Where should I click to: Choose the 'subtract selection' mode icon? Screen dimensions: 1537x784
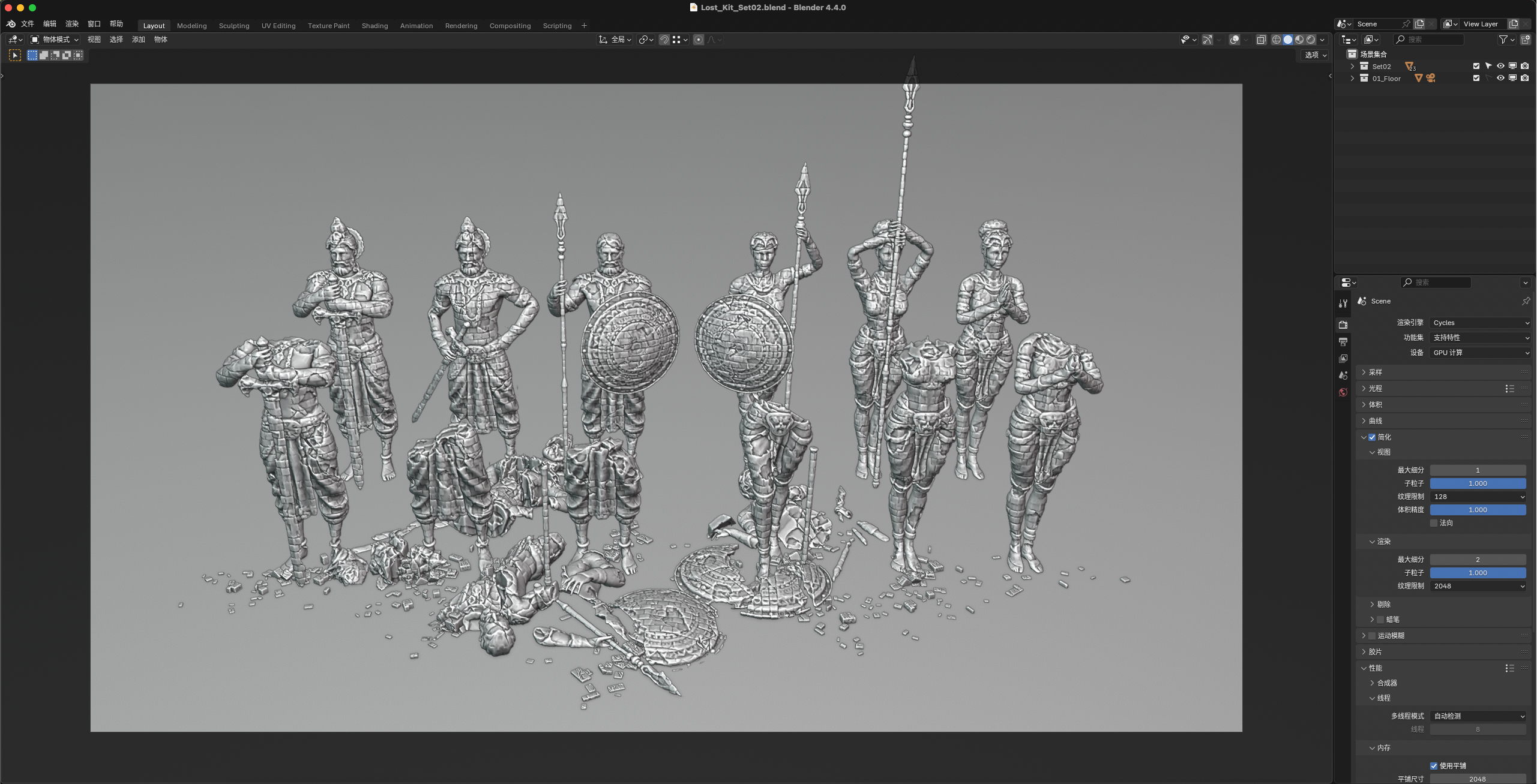pyautogui.click(x=55, y=55)
